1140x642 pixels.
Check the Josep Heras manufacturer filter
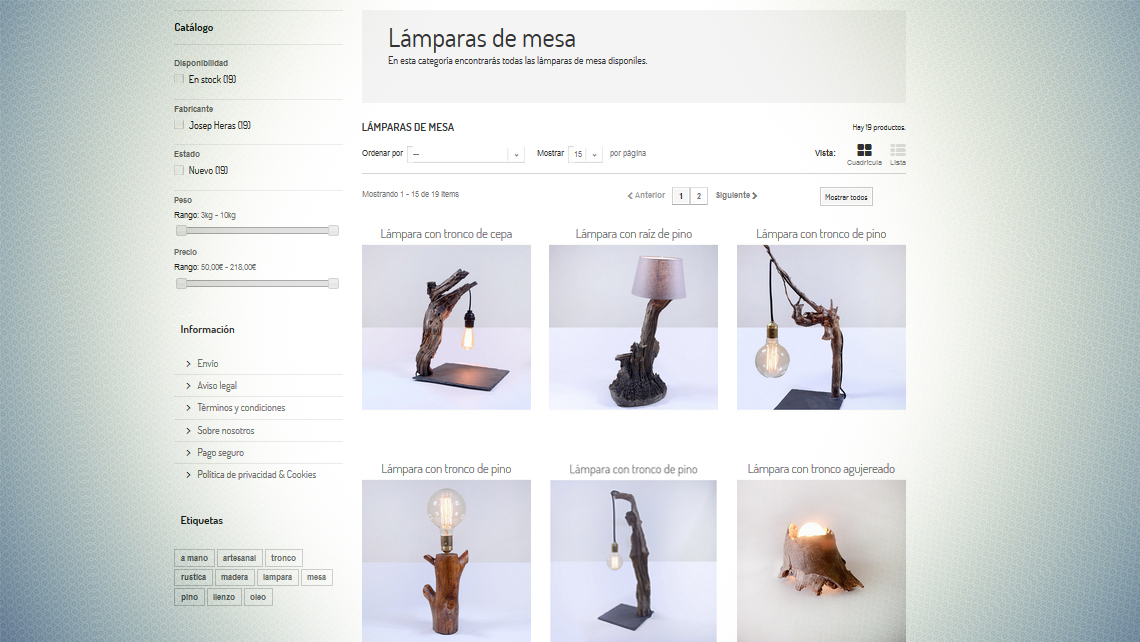(x=177, y=124)
